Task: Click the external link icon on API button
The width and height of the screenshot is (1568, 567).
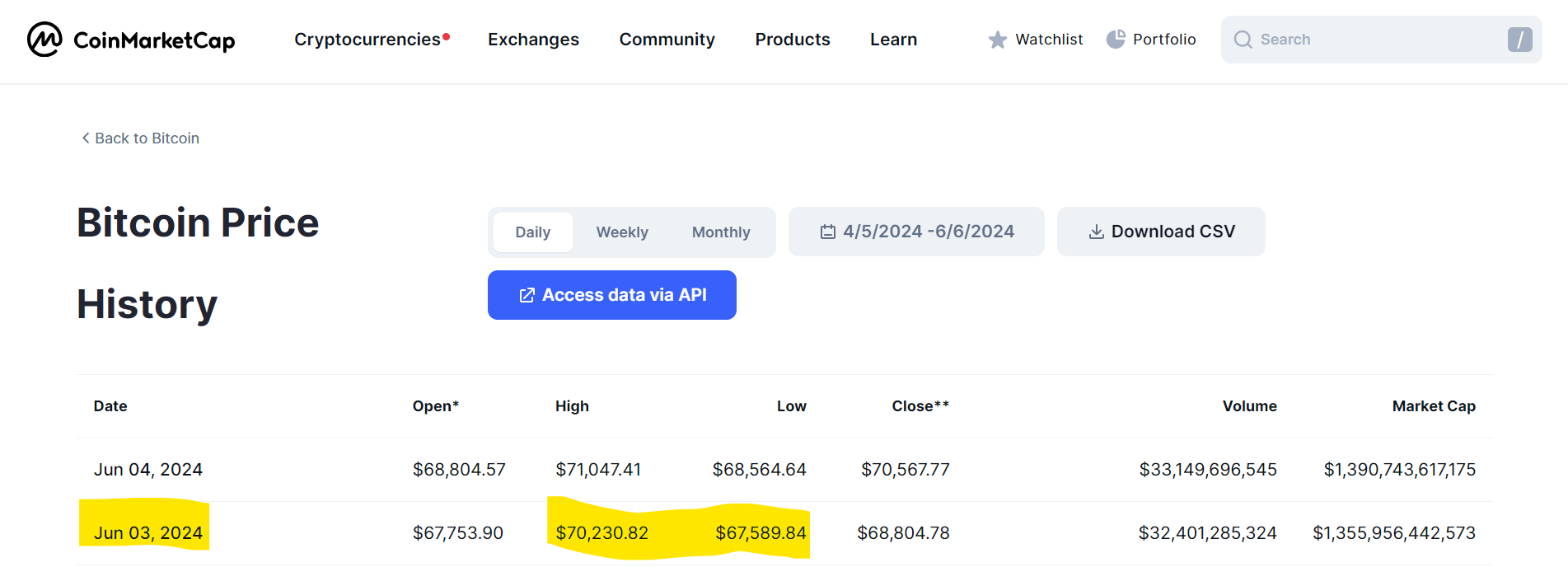Action: coord(527,295)
